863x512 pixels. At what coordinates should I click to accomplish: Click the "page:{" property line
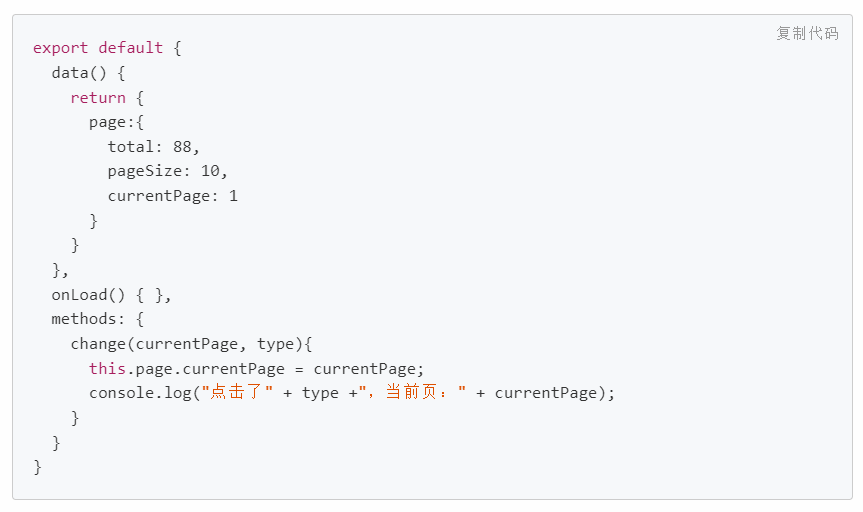click(117, 122)
